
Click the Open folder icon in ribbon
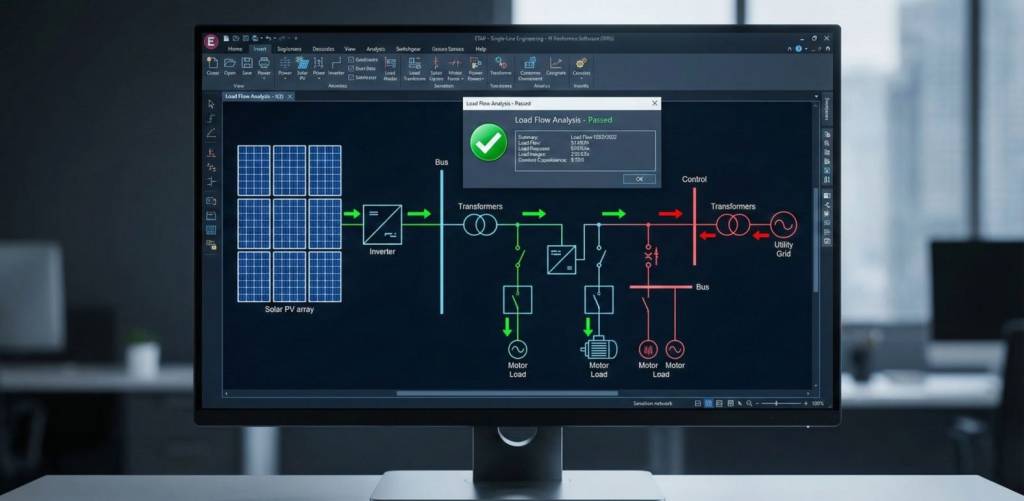pos(230,63)
